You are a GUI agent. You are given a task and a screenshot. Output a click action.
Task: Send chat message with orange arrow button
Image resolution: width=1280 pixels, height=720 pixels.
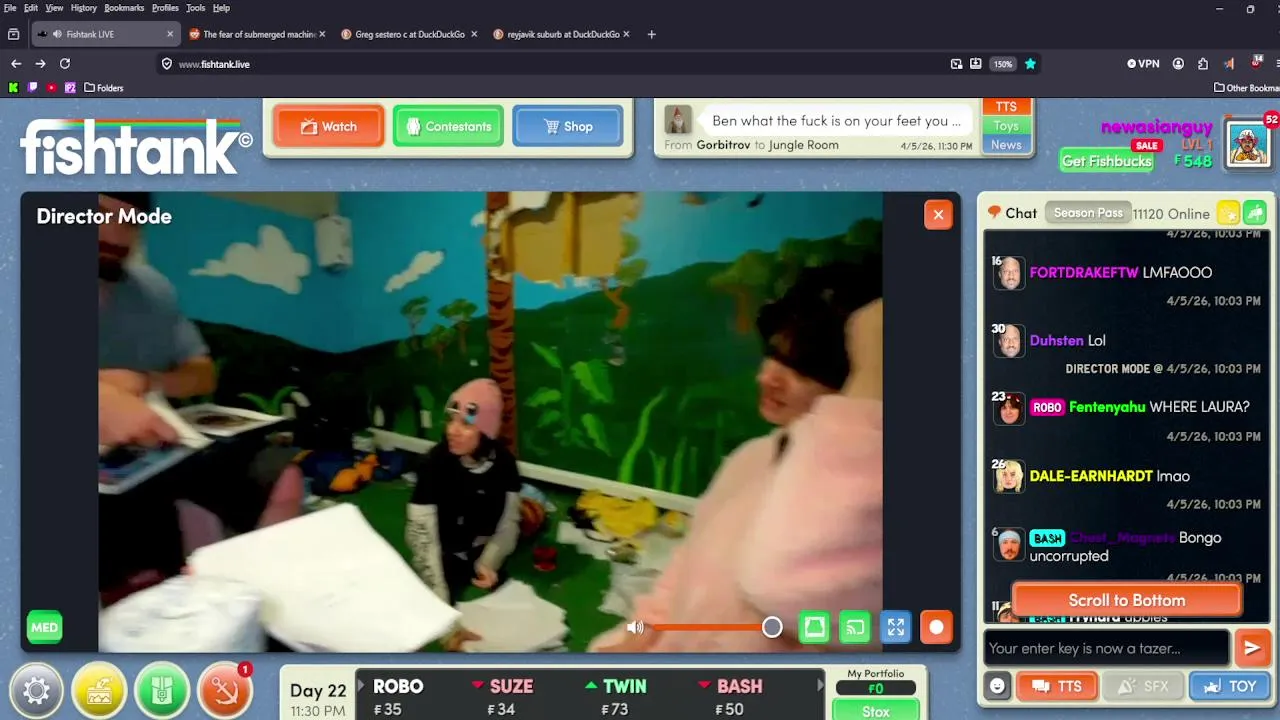point(1252,648)
